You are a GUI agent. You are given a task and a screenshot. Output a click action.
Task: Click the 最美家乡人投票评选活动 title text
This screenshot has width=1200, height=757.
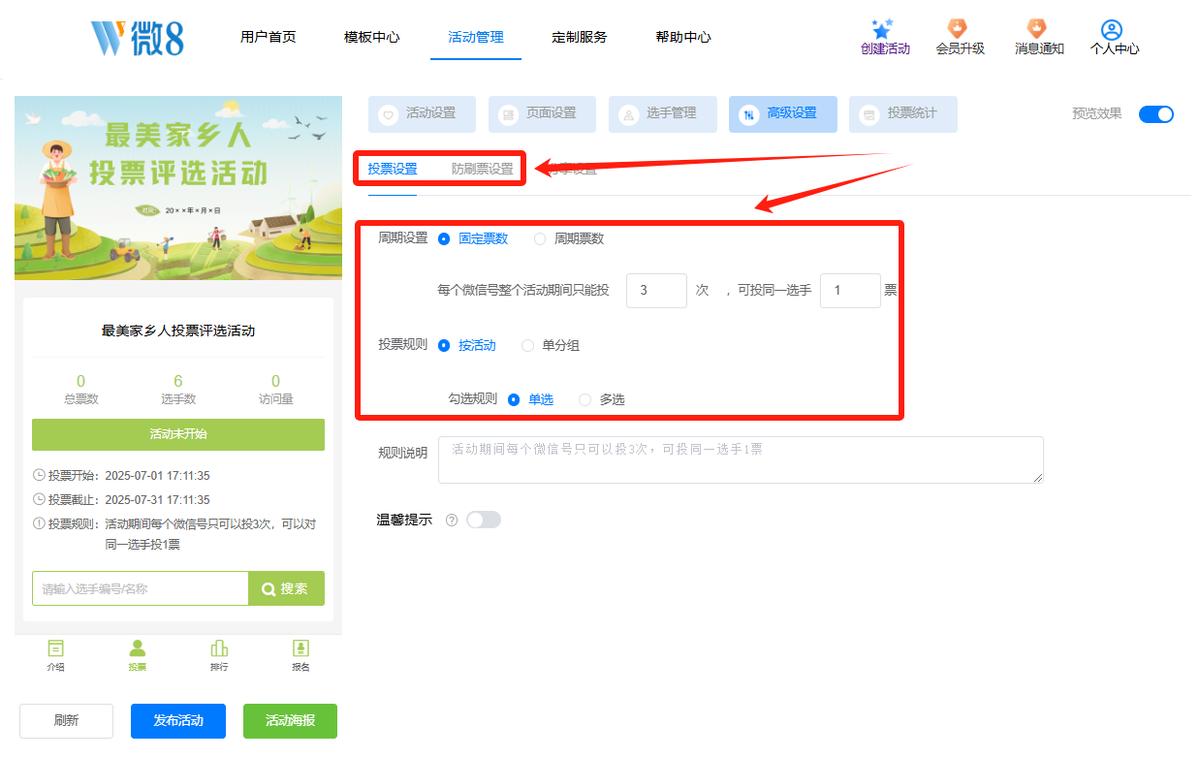(x=178, y=331)
